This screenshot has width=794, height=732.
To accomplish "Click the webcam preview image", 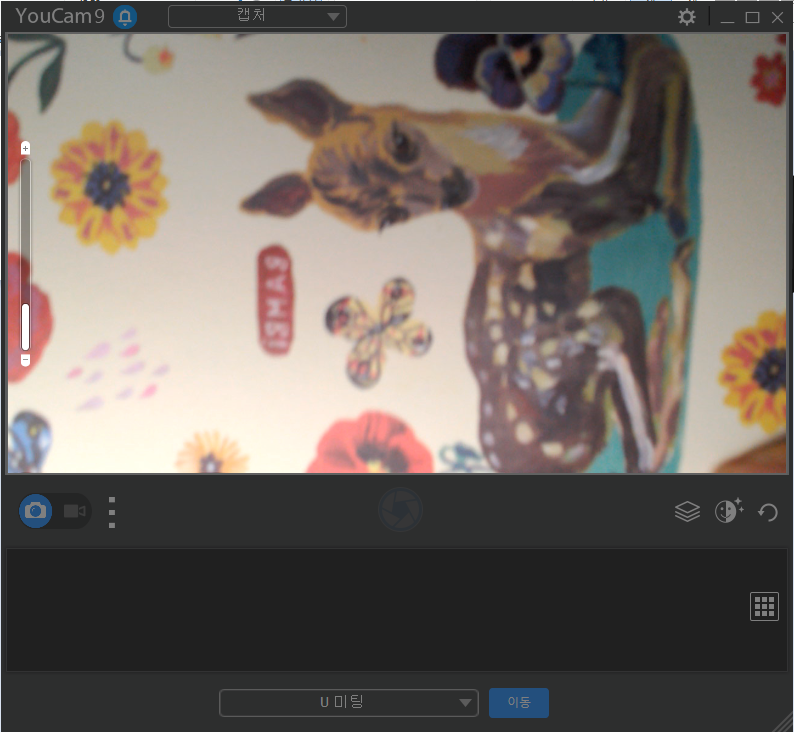I will click(398, 254).
